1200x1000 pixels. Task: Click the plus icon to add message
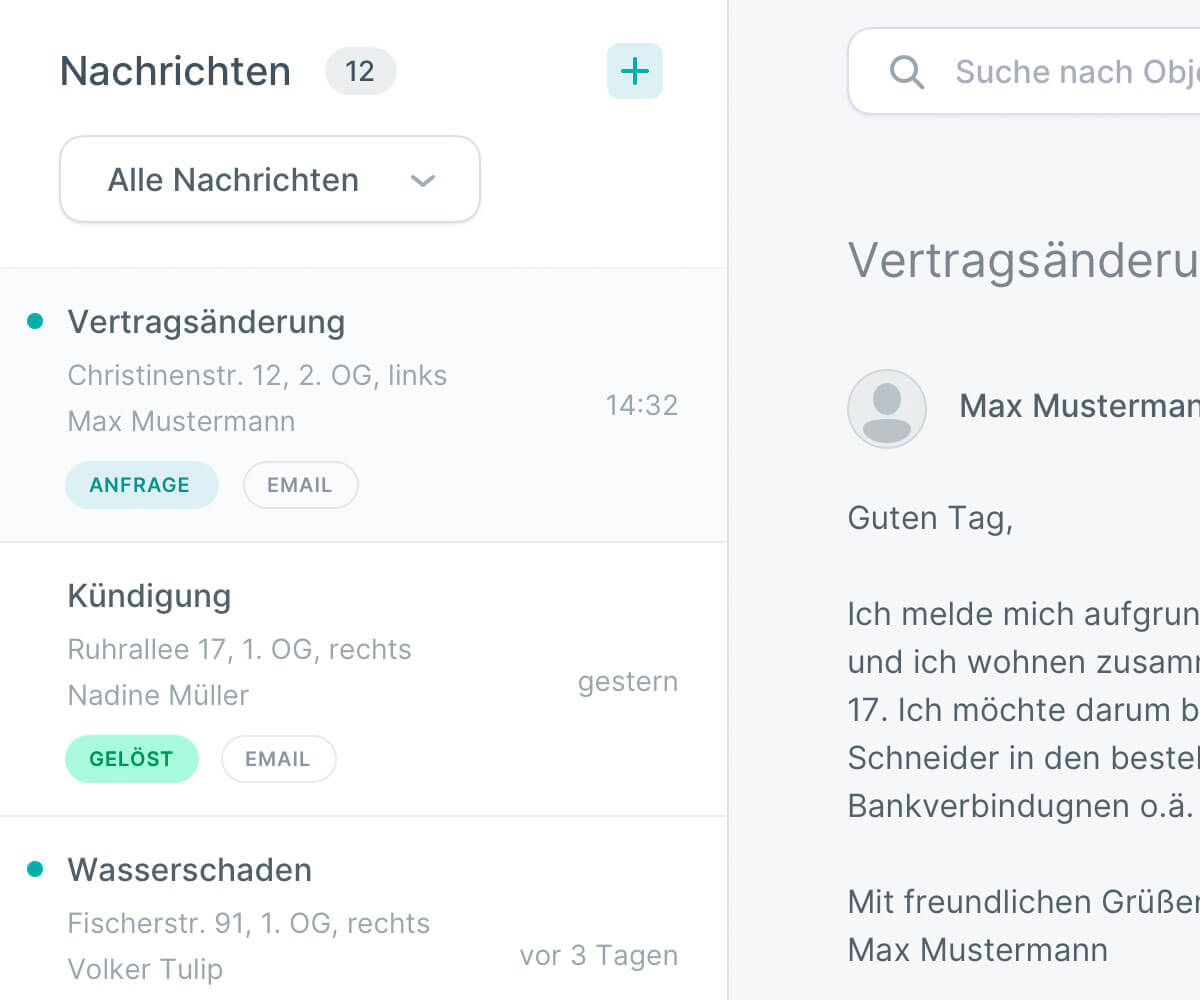tap(635, 71)
